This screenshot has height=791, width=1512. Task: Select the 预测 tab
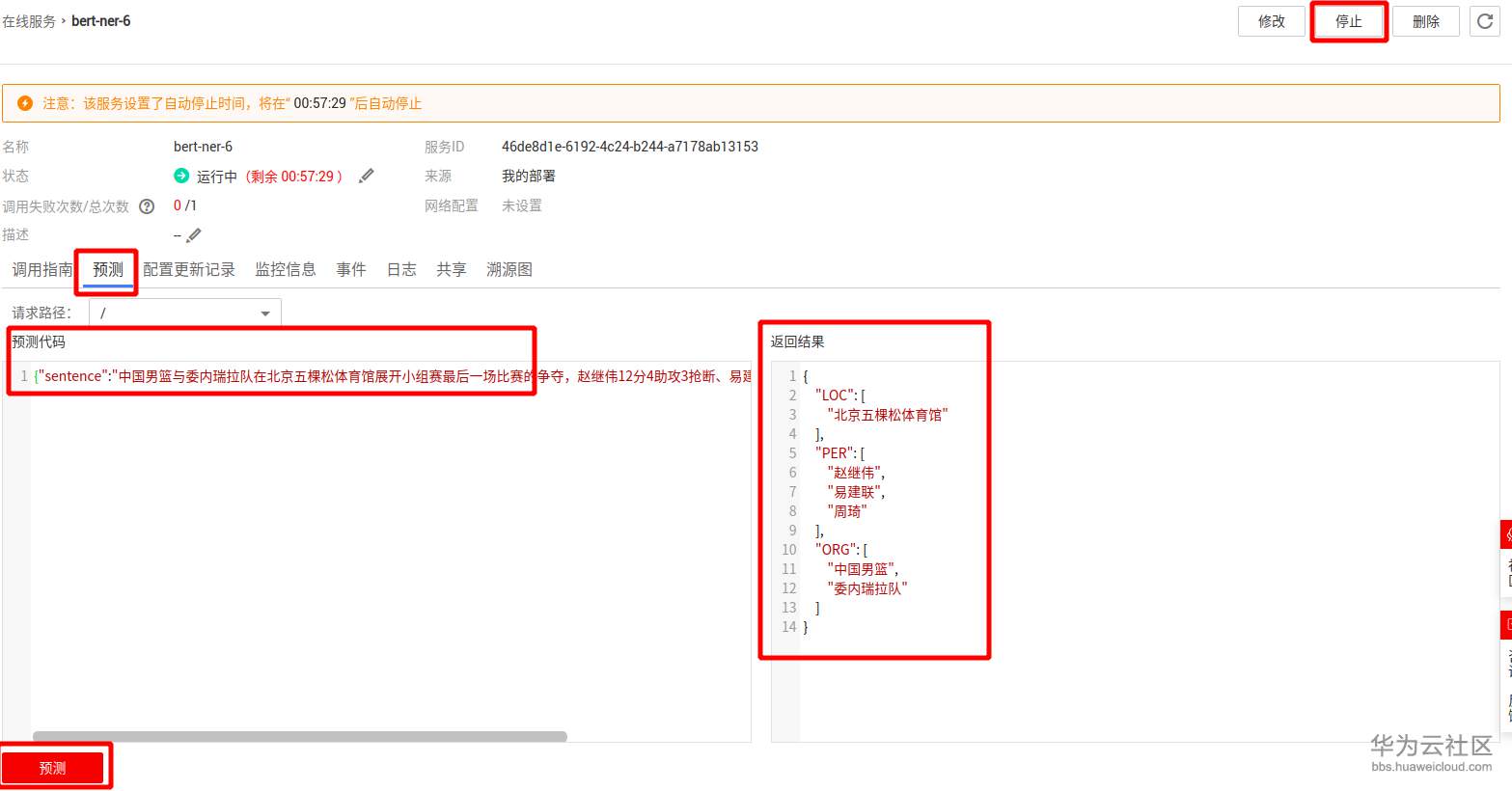click(x=108, y=270)
